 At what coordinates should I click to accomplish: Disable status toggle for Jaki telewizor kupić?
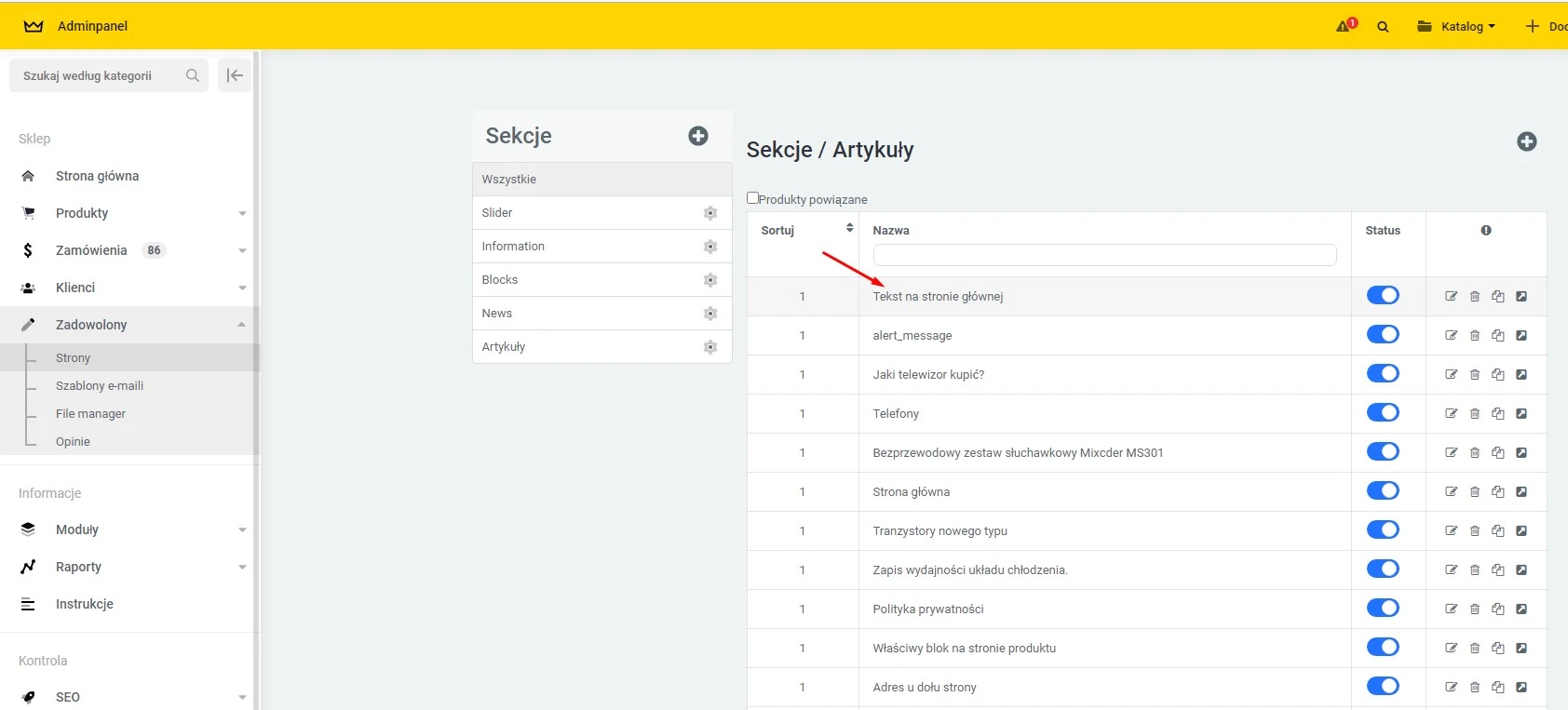pyautogui.click(x=1383, y=374)
